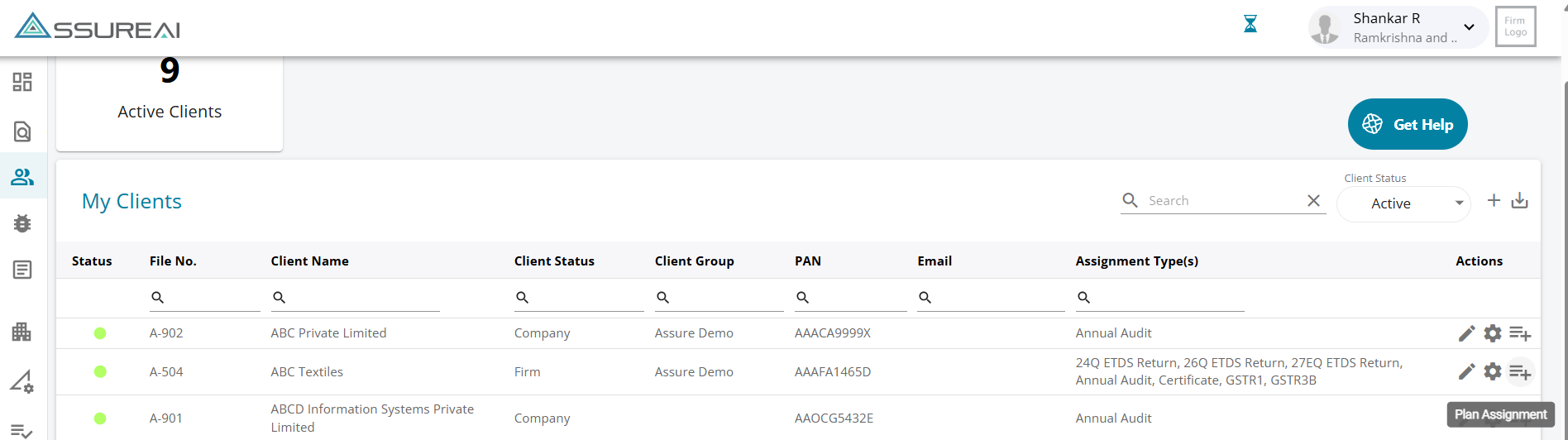The width and height of the screenshot is (1568, 440).
Task: Click the AssureAI logo
Action: [x=98, y=26]
